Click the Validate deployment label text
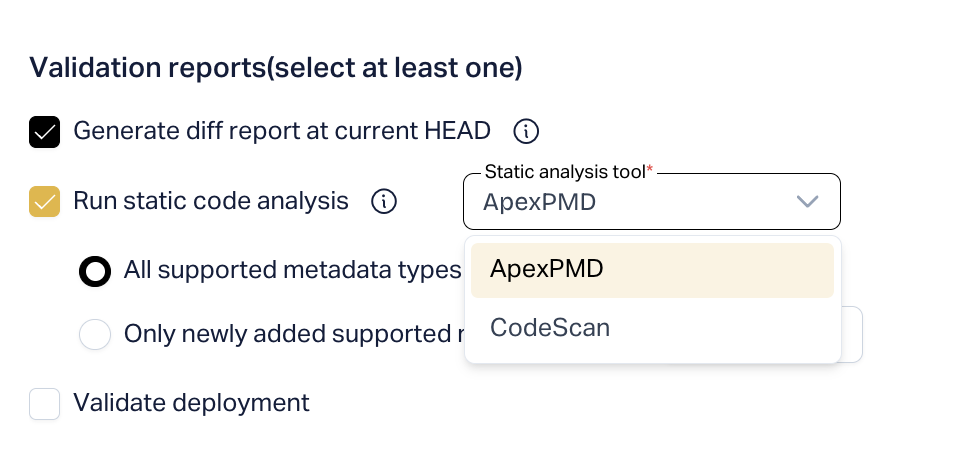 click(x=191, y=404)
